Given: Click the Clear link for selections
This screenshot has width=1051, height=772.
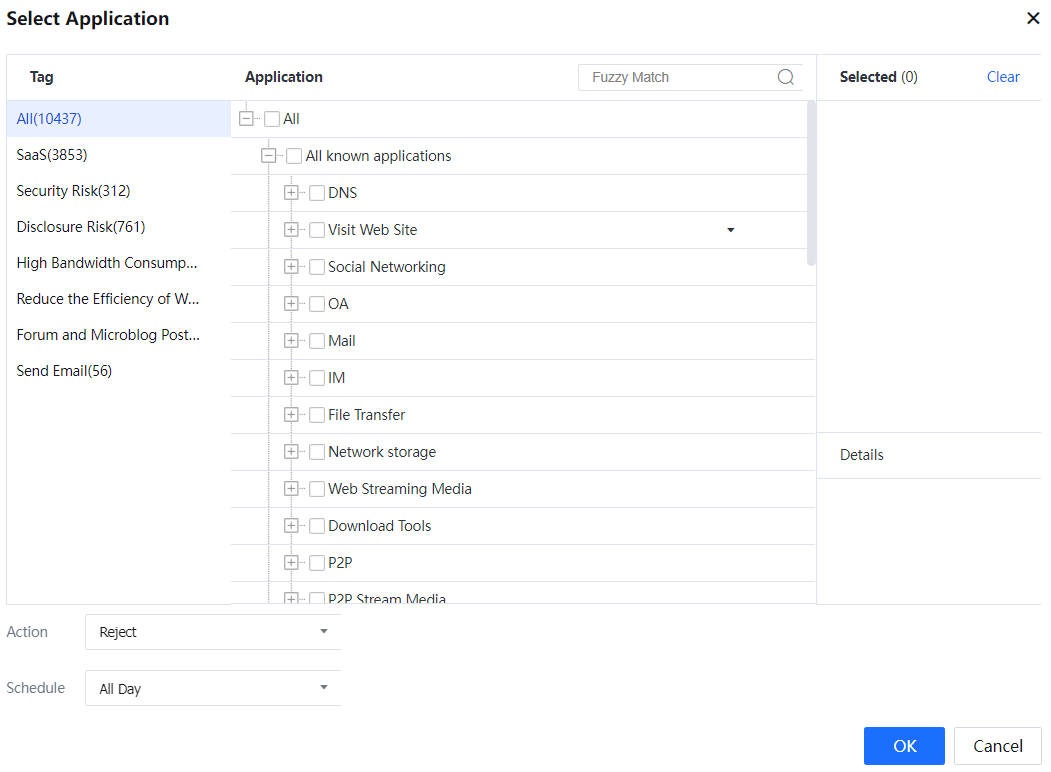Looking at the screenshot, I should (x=1003, y=77).
